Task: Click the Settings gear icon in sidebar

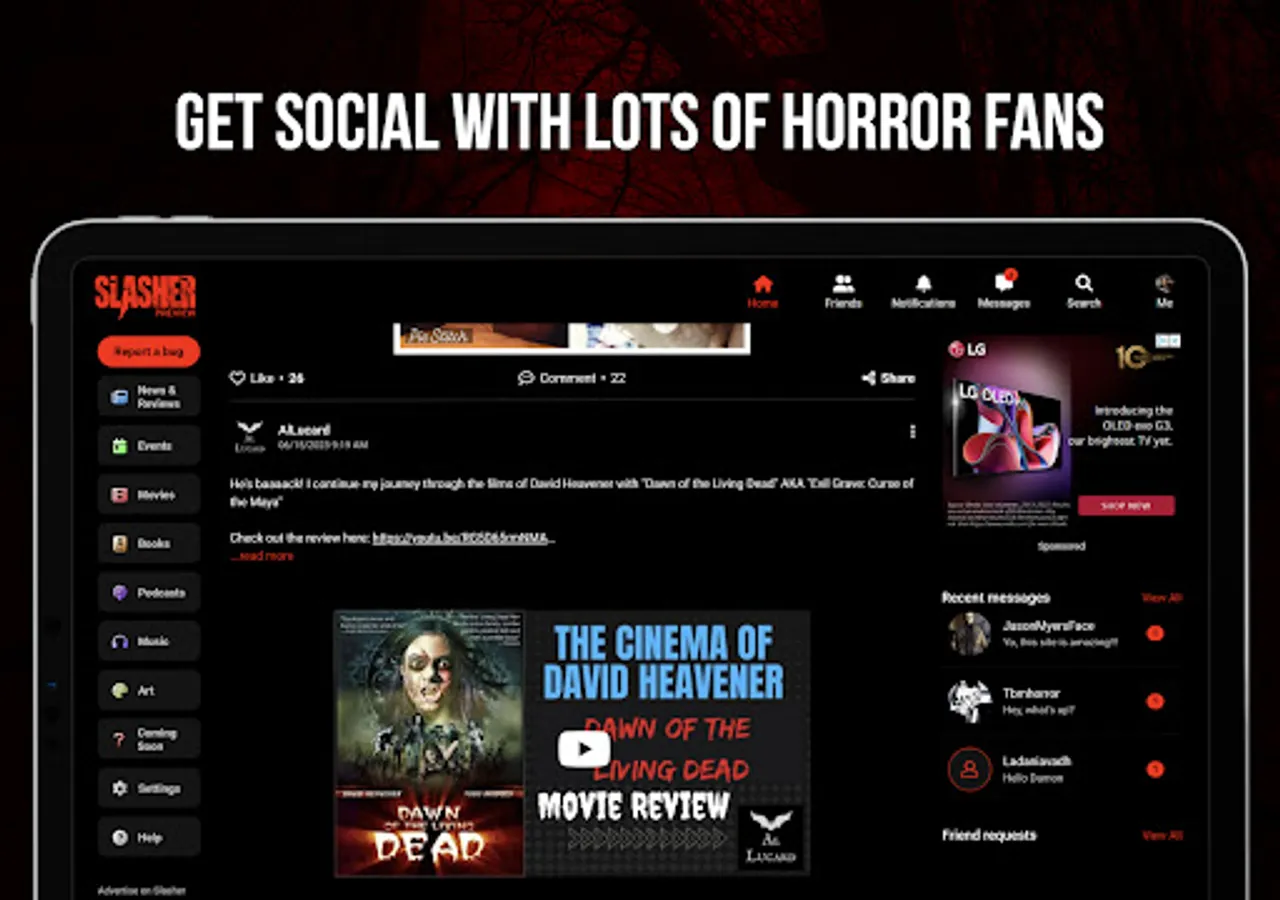Action: (120, 789)
